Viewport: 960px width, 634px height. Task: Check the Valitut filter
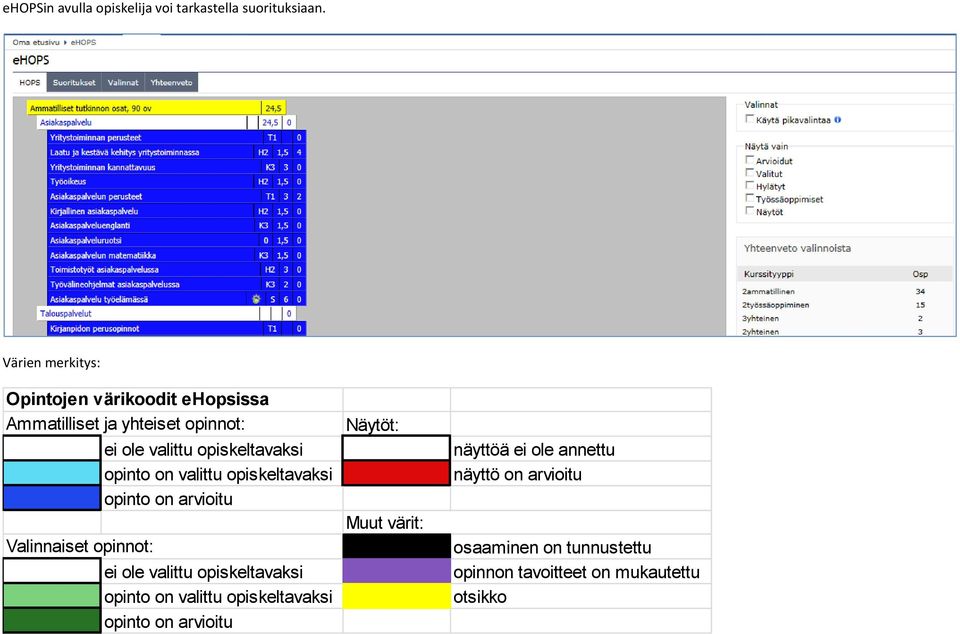[749, 173]
